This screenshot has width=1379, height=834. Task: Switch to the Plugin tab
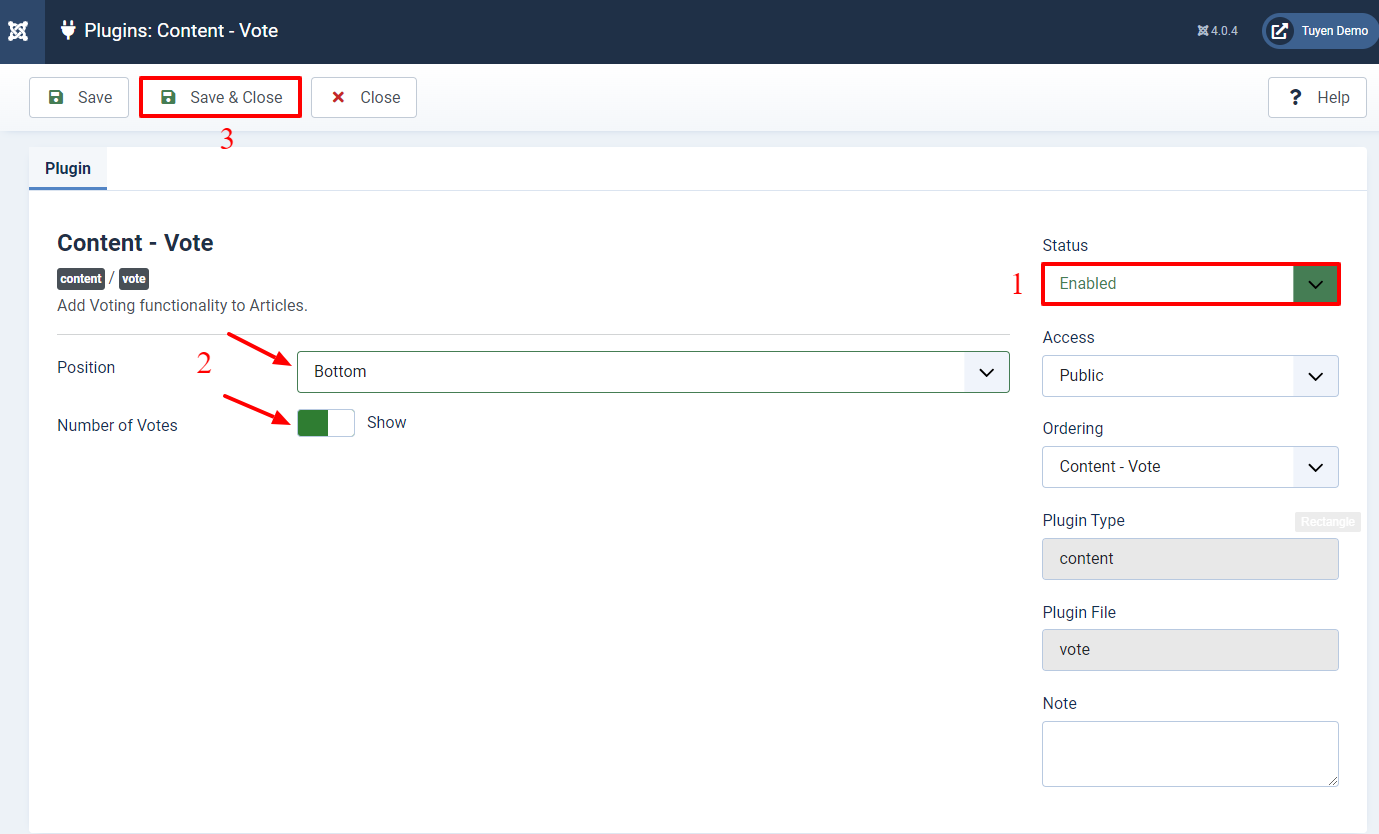[68, 168]
